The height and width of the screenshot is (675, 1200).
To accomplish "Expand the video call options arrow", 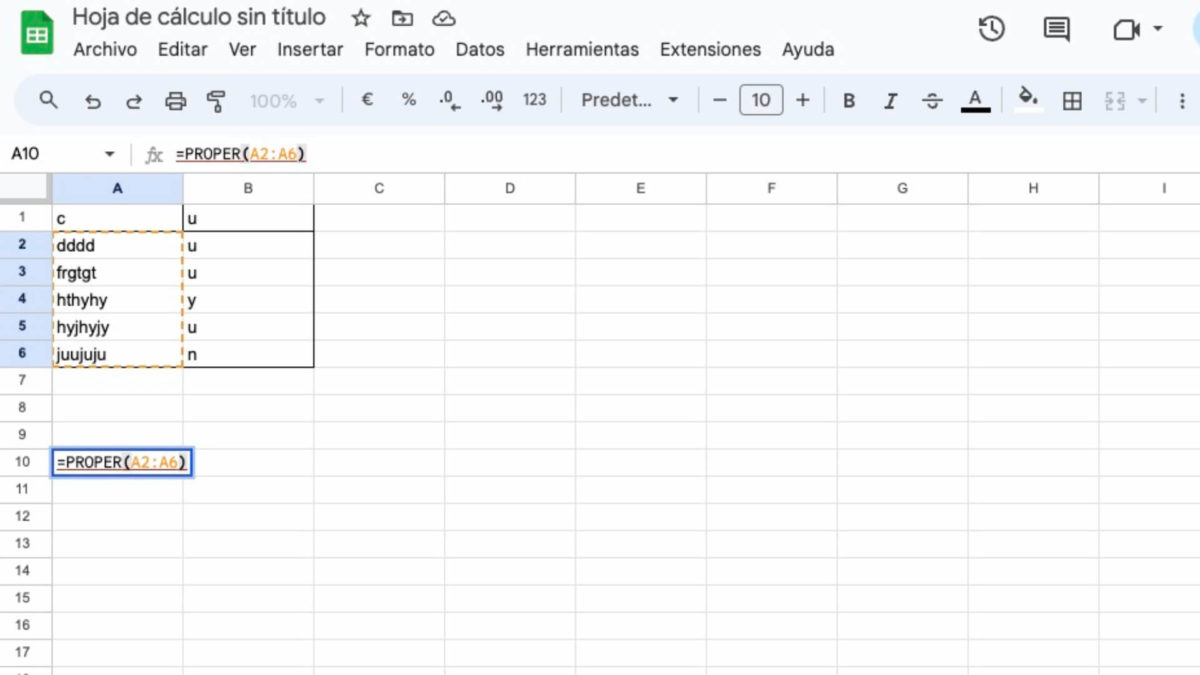I will [1158, 29].
